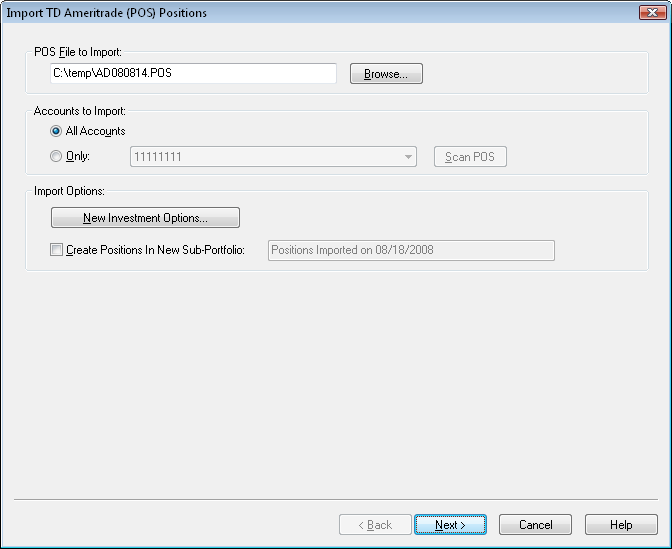Open New Investment Options
The height and width of the screenshot is (549, 672).
point(145,218)
